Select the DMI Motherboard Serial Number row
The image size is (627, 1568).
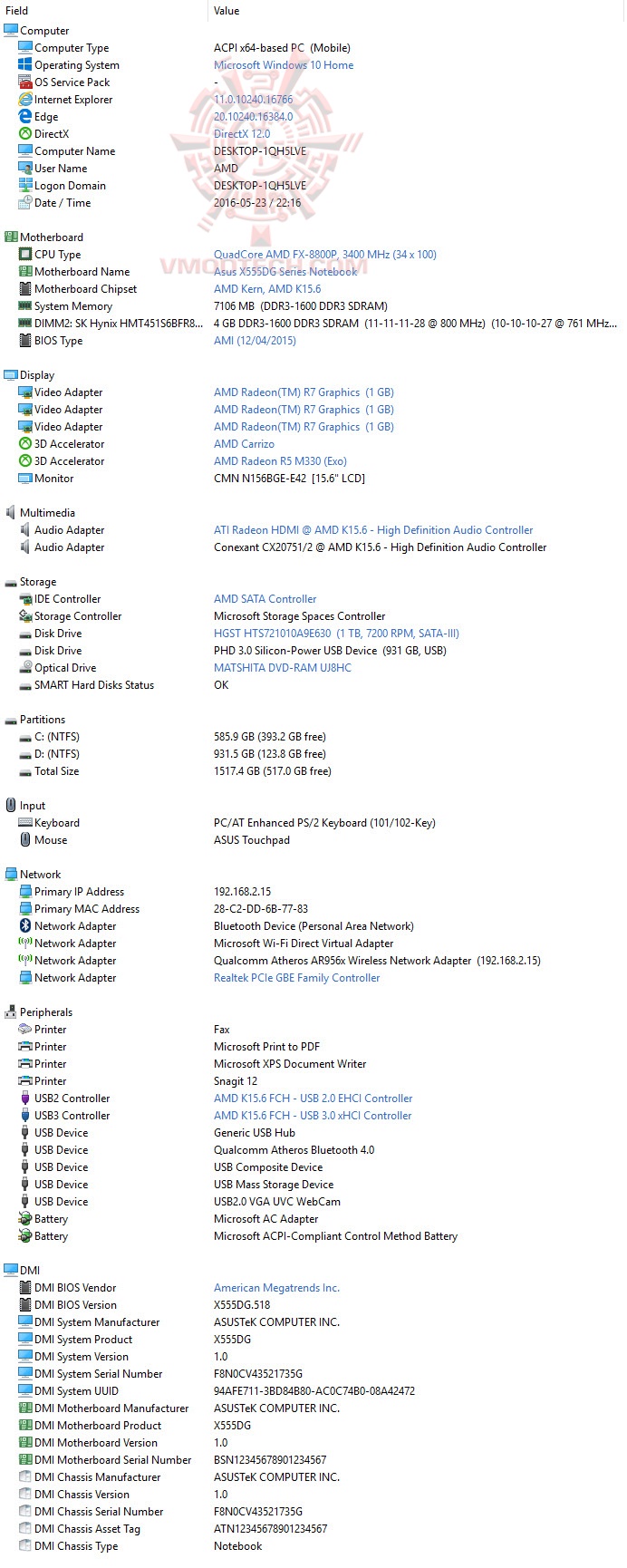pos(313,1460)
